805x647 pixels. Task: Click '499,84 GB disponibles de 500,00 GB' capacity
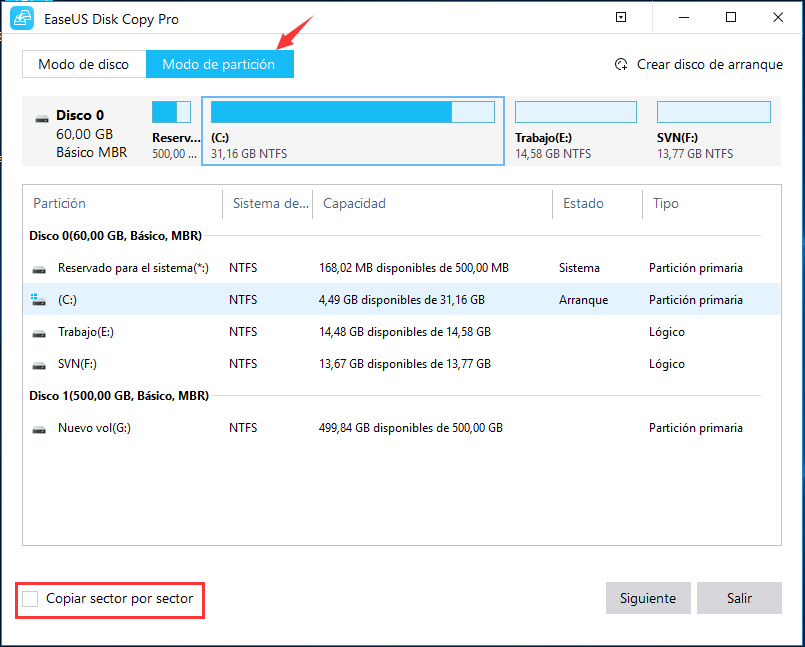pos(411,428)
